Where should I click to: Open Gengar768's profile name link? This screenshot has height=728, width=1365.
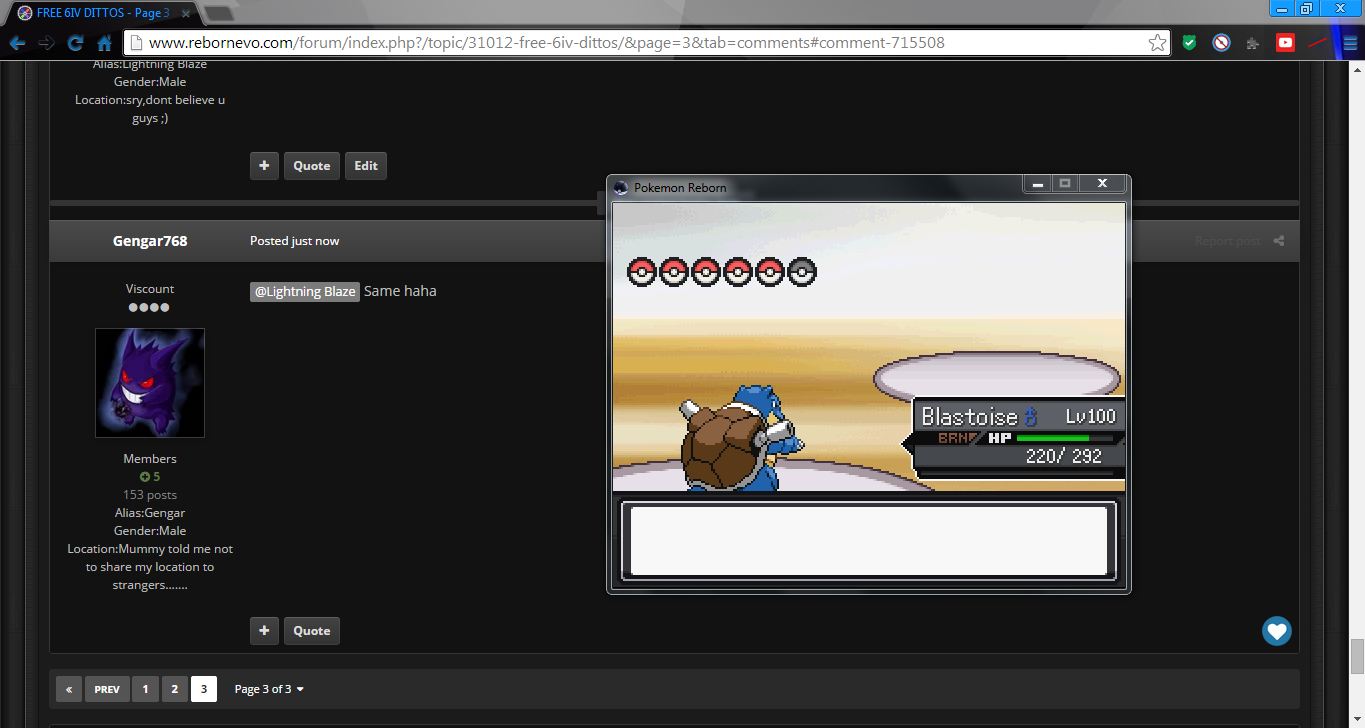[150, 241]
